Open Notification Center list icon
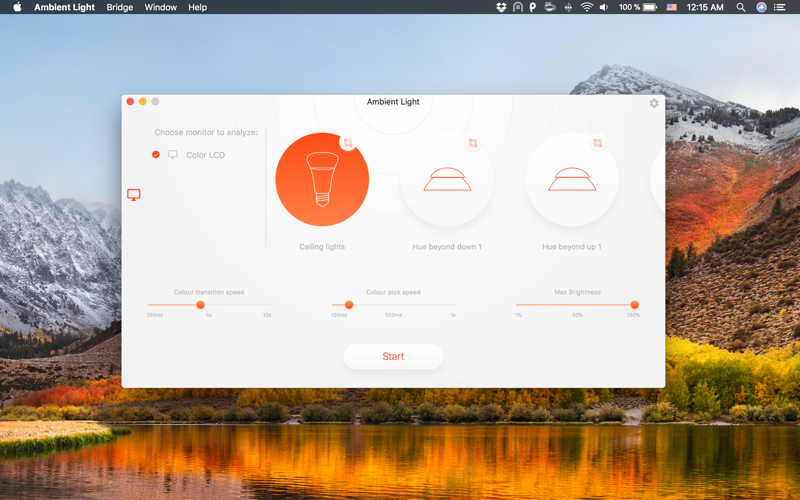Screen dimensions: 800x500 (x=780, y=7)
